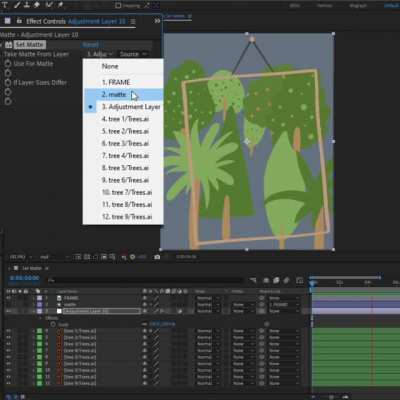Click the Use For Matte stopwatch
This screenshot has height=400, width=400.
pyautogui.click(x=8, y=63)
